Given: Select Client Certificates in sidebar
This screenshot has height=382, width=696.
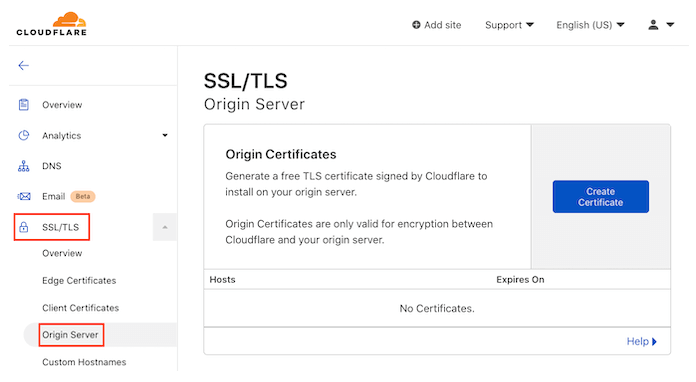Looking at the screenshot, I should coord(80,308).
